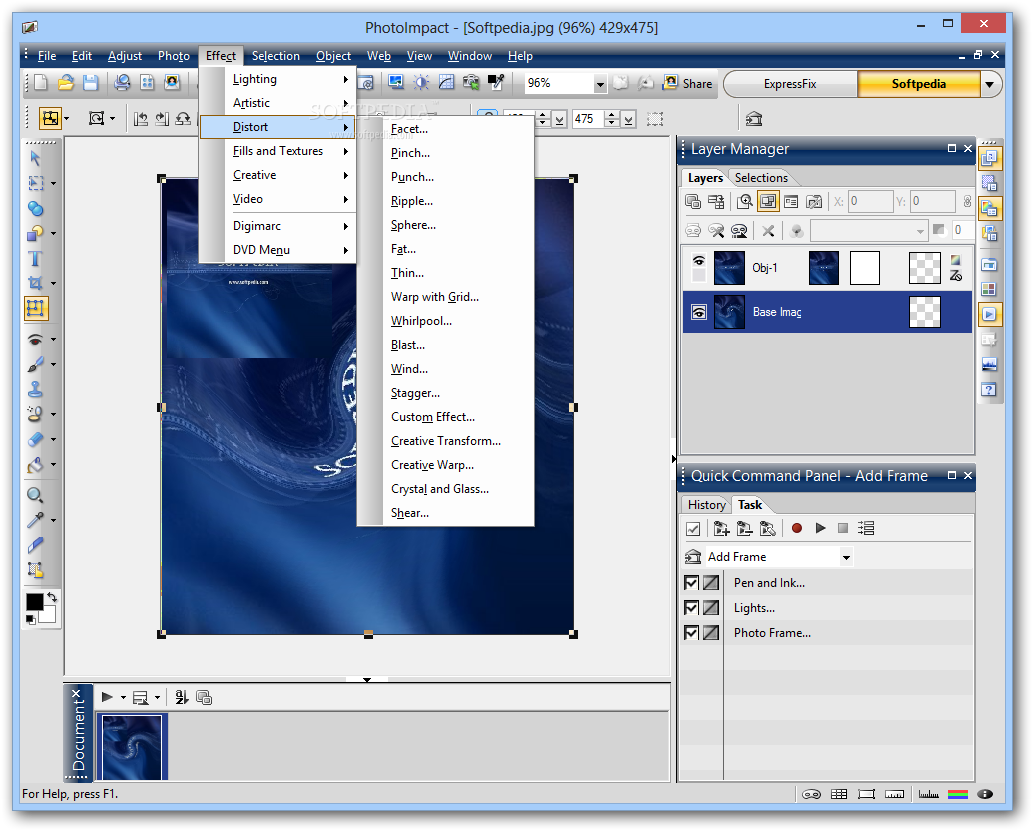Click the Softpedia workspace button
1033x831 pixels.
tap(918, 84)
